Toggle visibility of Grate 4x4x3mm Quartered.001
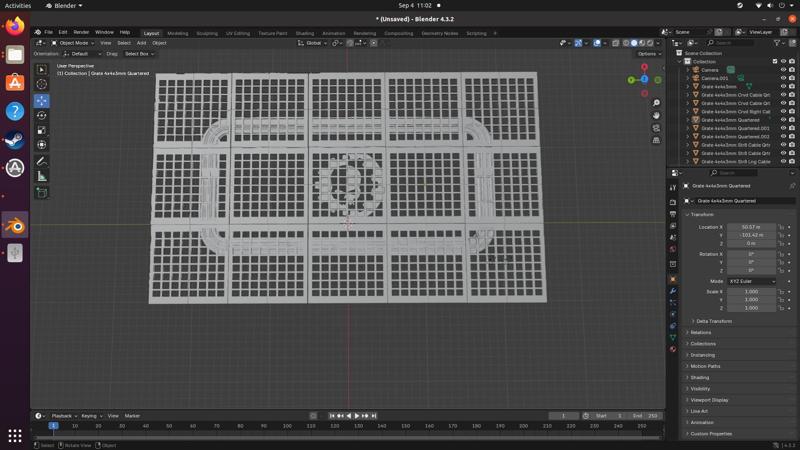Viewport: 800px width, 450px height. pos(783,128)
